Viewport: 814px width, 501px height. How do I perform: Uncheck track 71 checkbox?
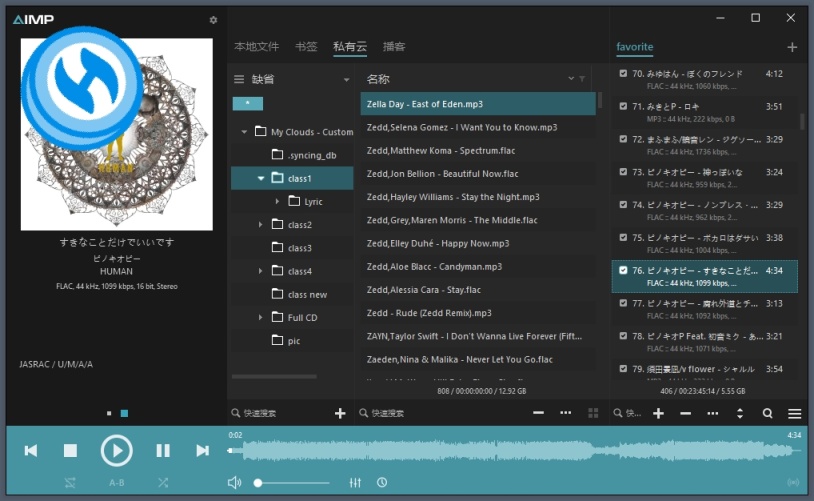[623, 106]
